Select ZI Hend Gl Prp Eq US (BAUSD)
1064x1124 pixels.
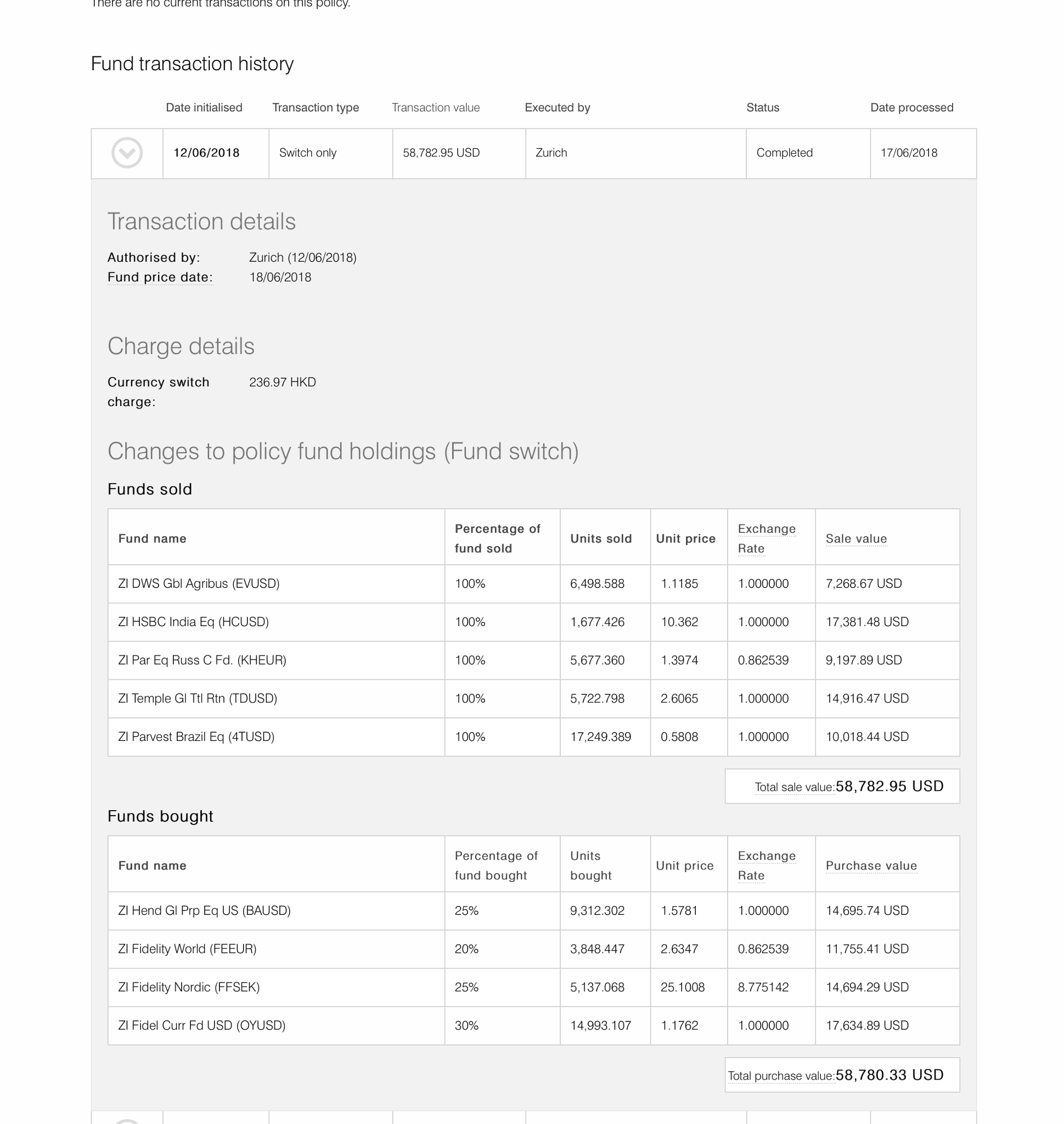[x=204, y=911]
